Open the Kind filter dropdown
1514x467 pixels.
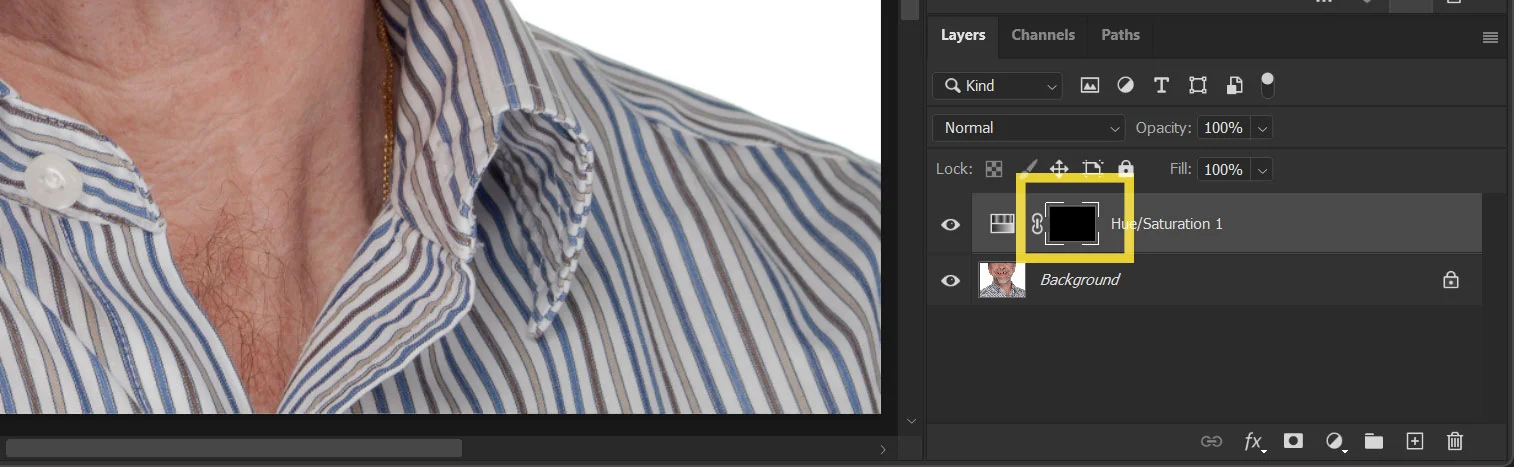(x=997, y=86)
